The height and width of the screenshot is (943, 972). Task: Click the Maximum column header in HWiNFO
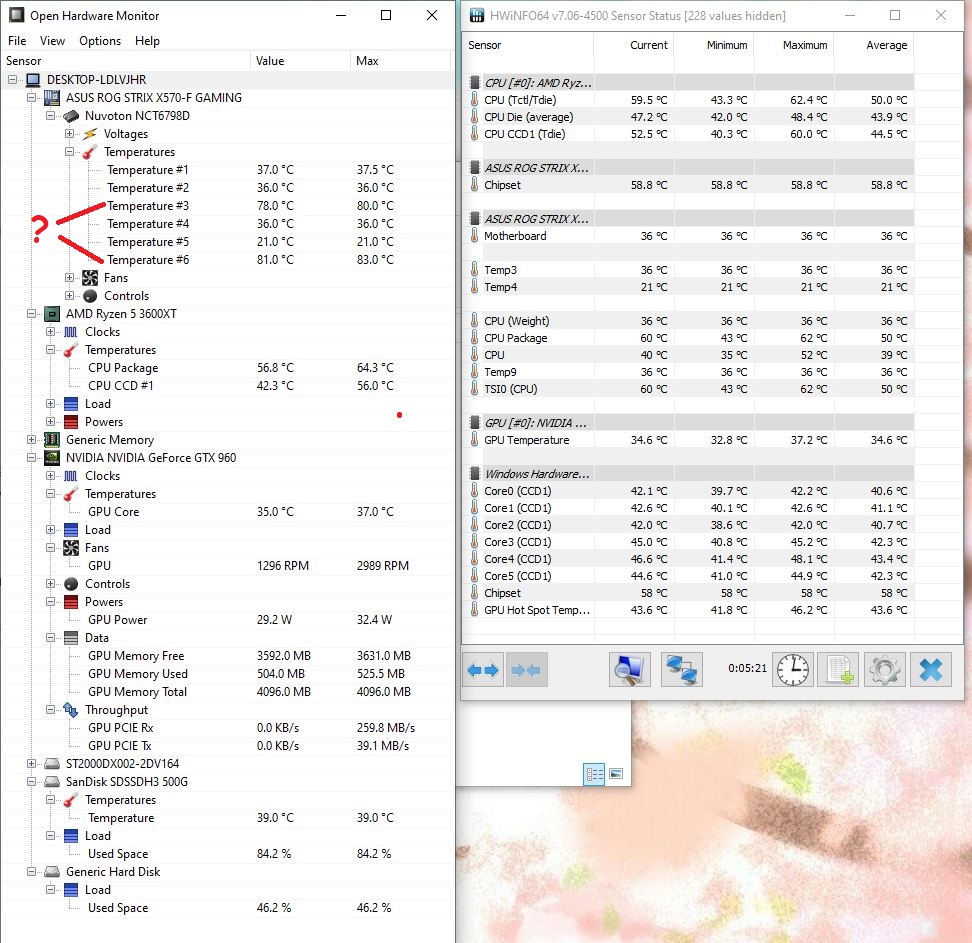pyautogui.click(x=794, y=45)
